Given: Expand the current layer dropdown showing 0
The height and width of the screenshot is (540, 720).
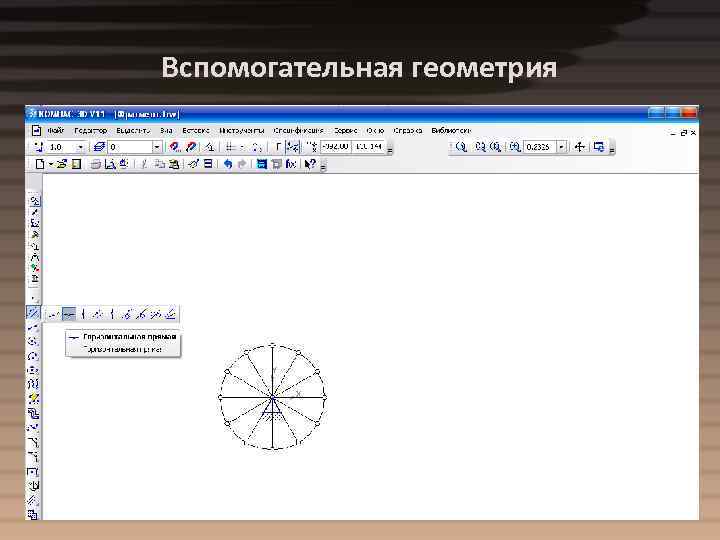Looking at the screenshot, I should [157, 147].
